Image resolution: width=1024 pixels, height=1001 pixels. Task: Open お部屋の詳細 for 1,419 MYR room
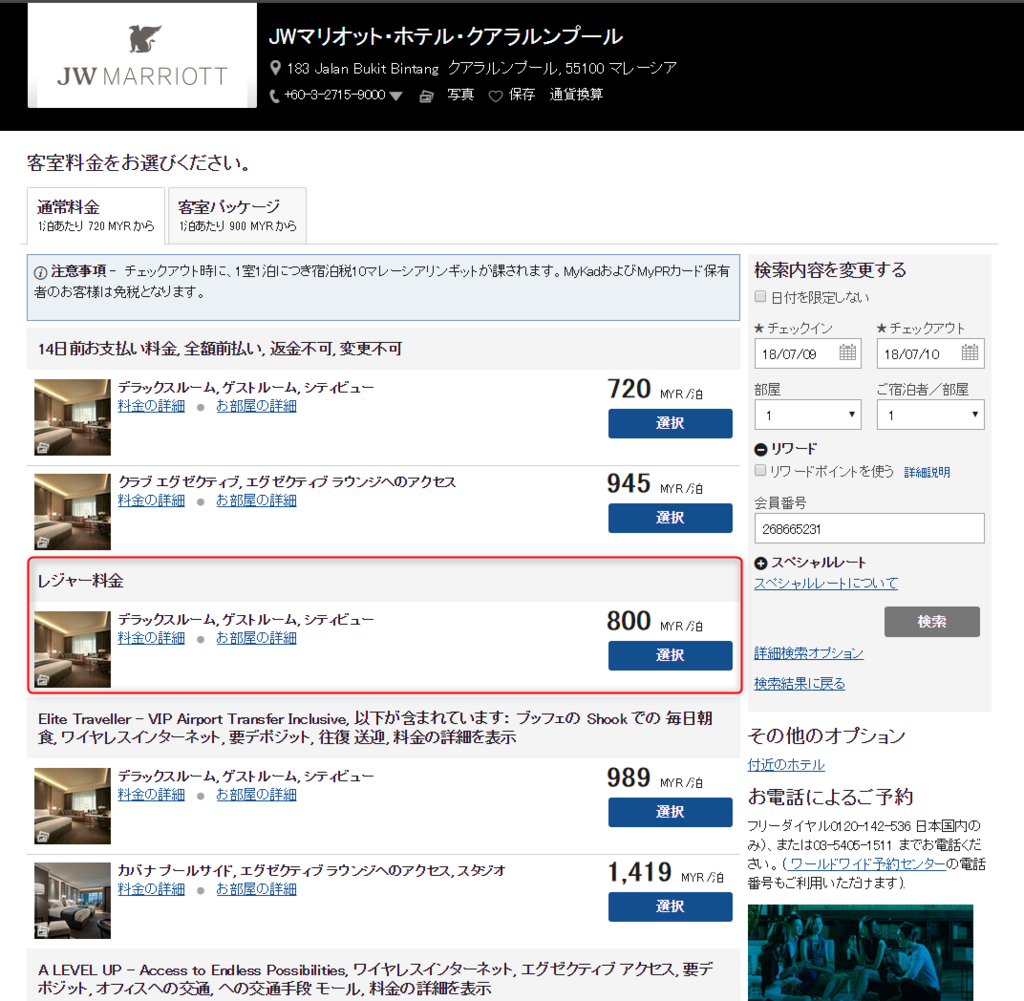(x=256, y=889)
